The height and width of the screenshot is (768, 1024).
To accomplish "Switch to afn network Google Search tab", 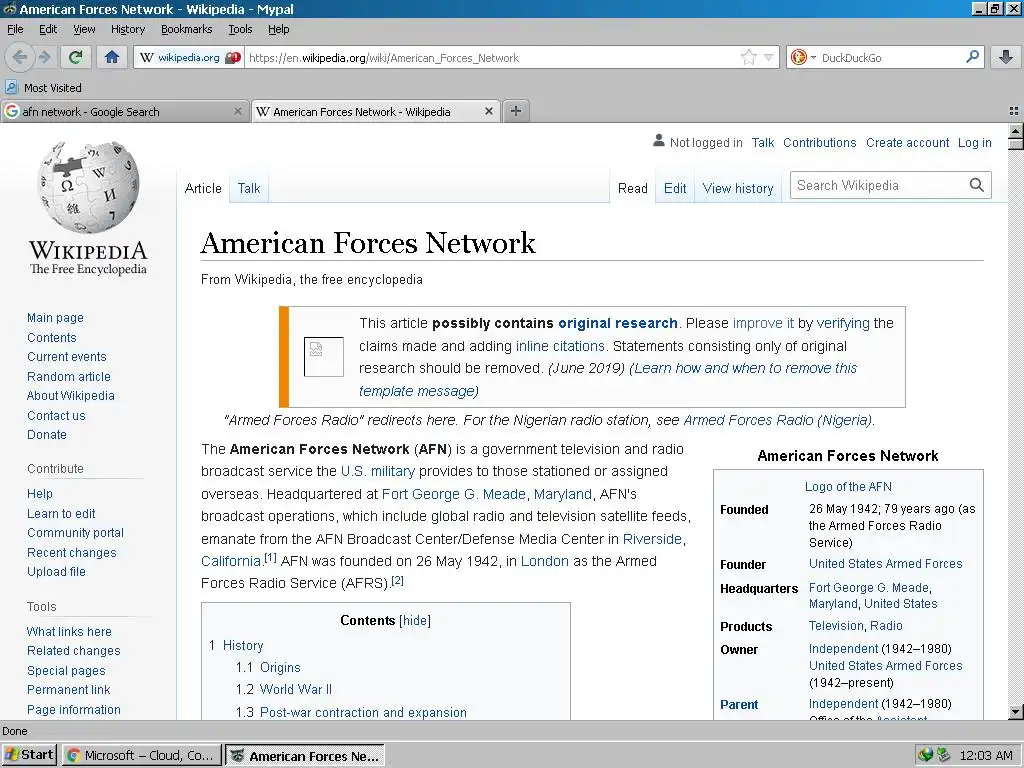I will pos(124,112).
